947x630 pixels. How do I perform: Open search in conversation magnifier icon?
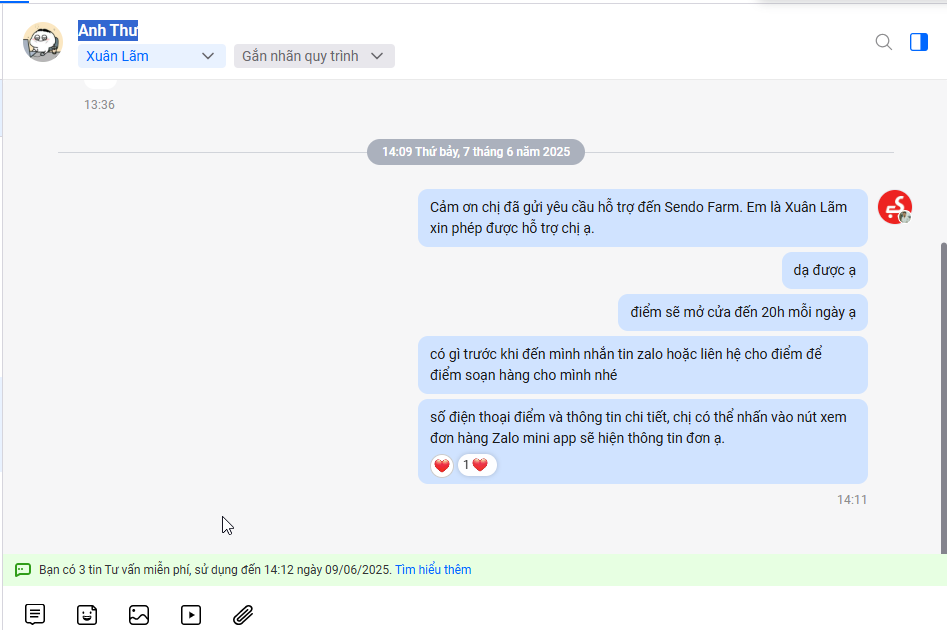pyautogui.click(x=884, y=42)
